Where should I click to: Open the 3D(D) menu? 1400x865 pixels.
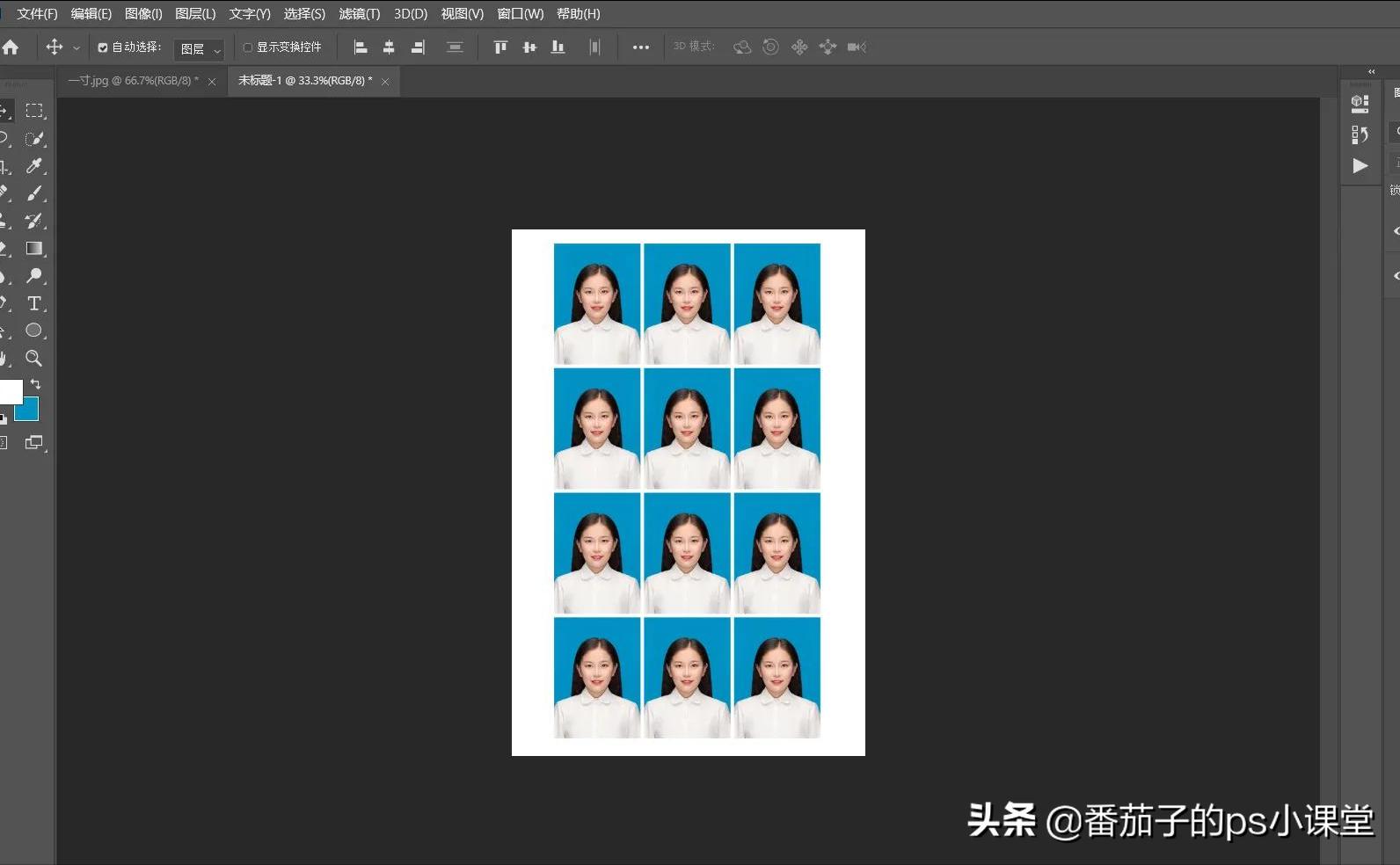tap(411, 14)
